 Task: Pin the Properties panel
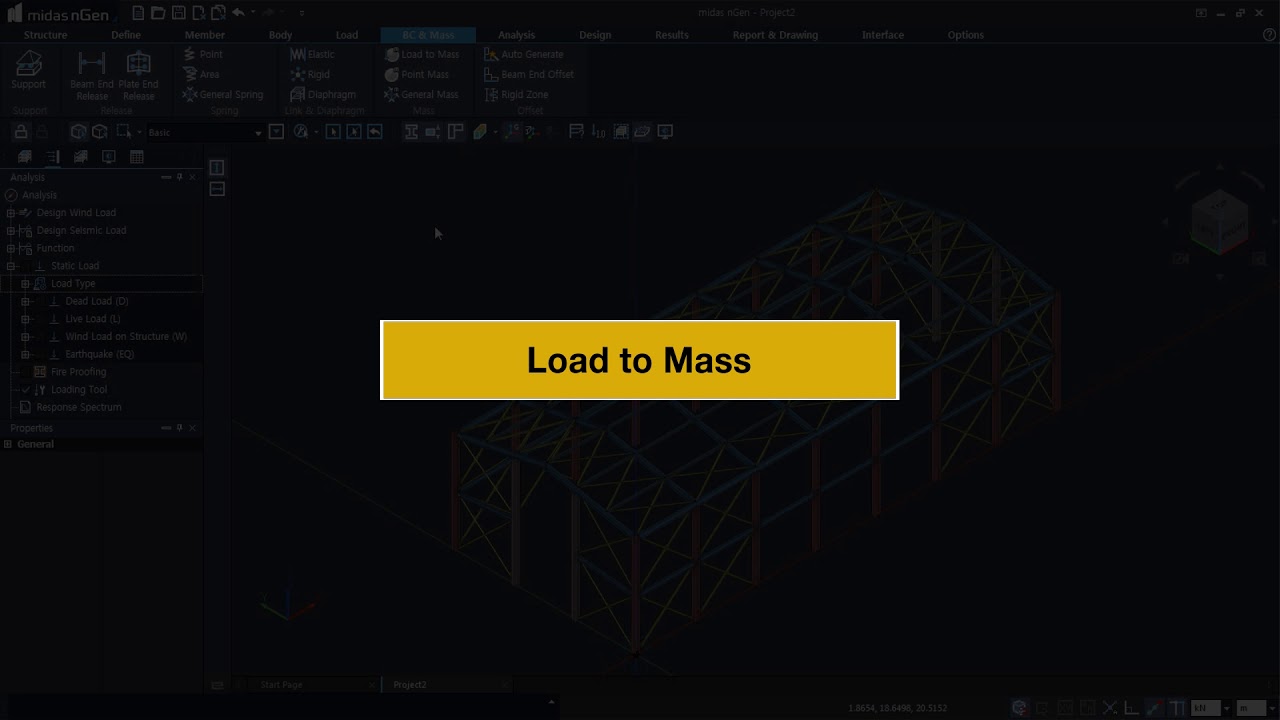coord(179,428)
